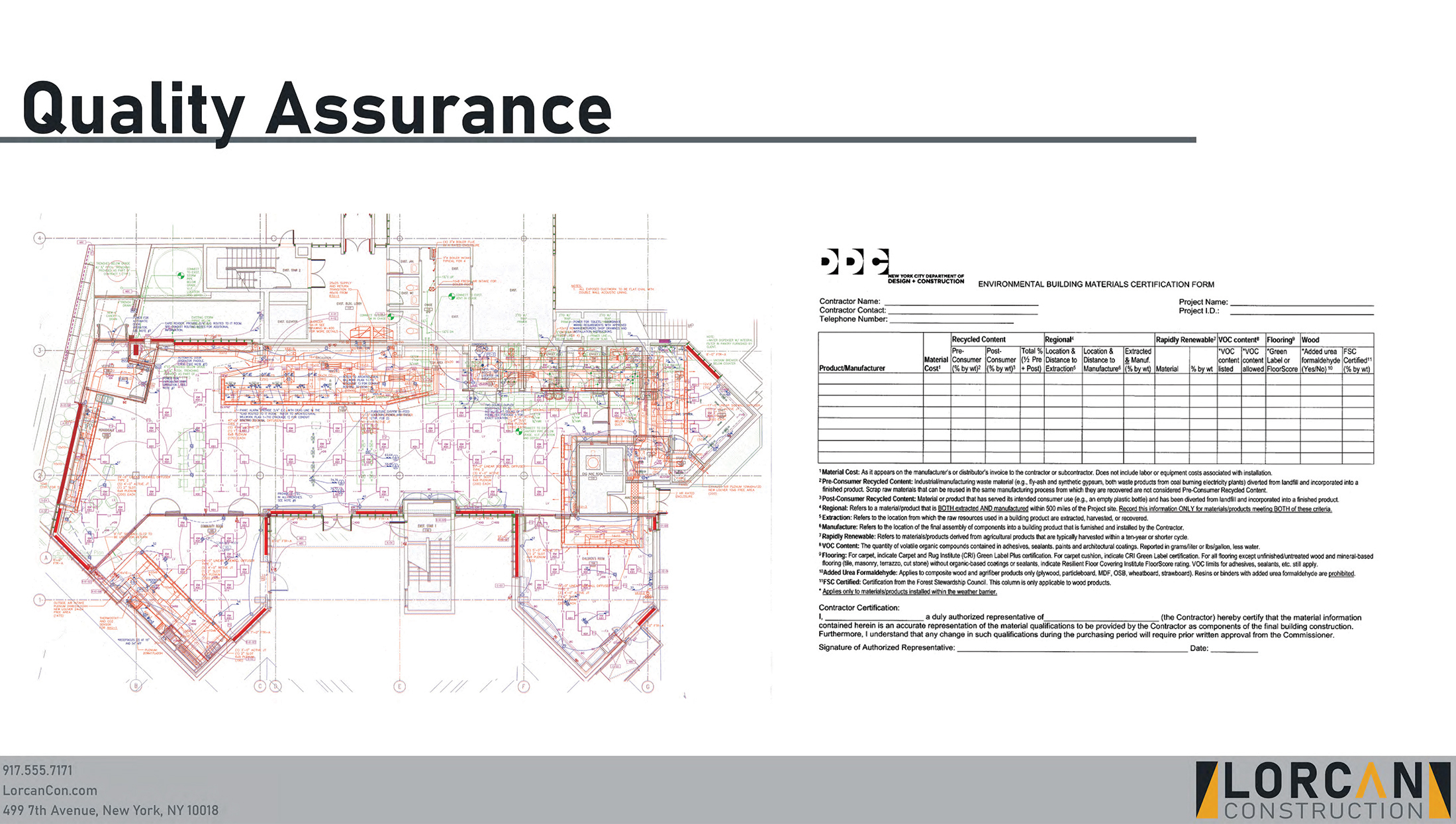Select the Recycled Content column header
The image size is (1456, 824).
979,340
